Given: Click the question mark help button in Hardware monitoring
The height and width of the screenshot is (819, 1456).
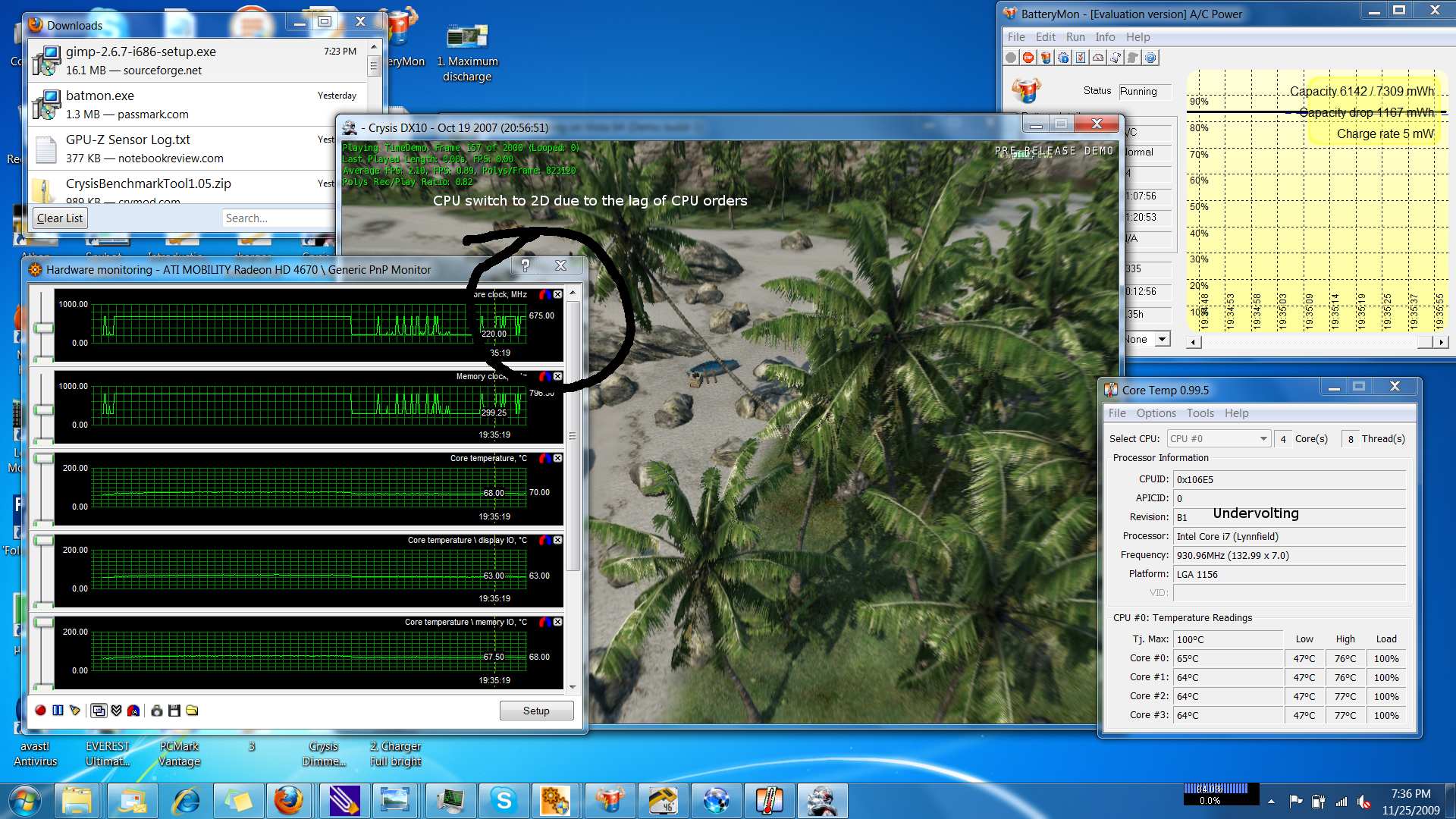Looking at the screenshot, I should point(525,265).
